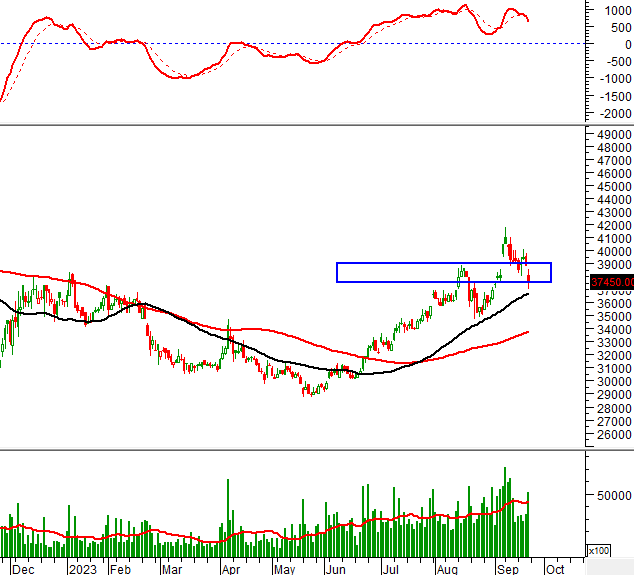Click the red 37450.00 current price tag
The width and height of the screenshot is (634, 575).
612,282
